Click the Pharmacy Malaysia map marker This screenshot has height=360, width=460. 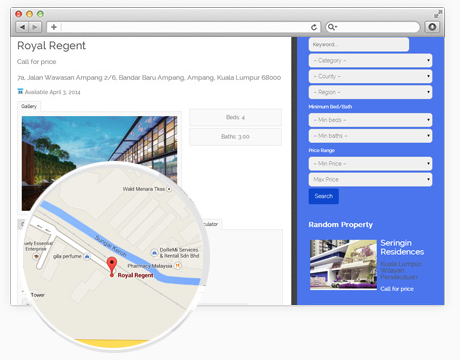point(178,266)
